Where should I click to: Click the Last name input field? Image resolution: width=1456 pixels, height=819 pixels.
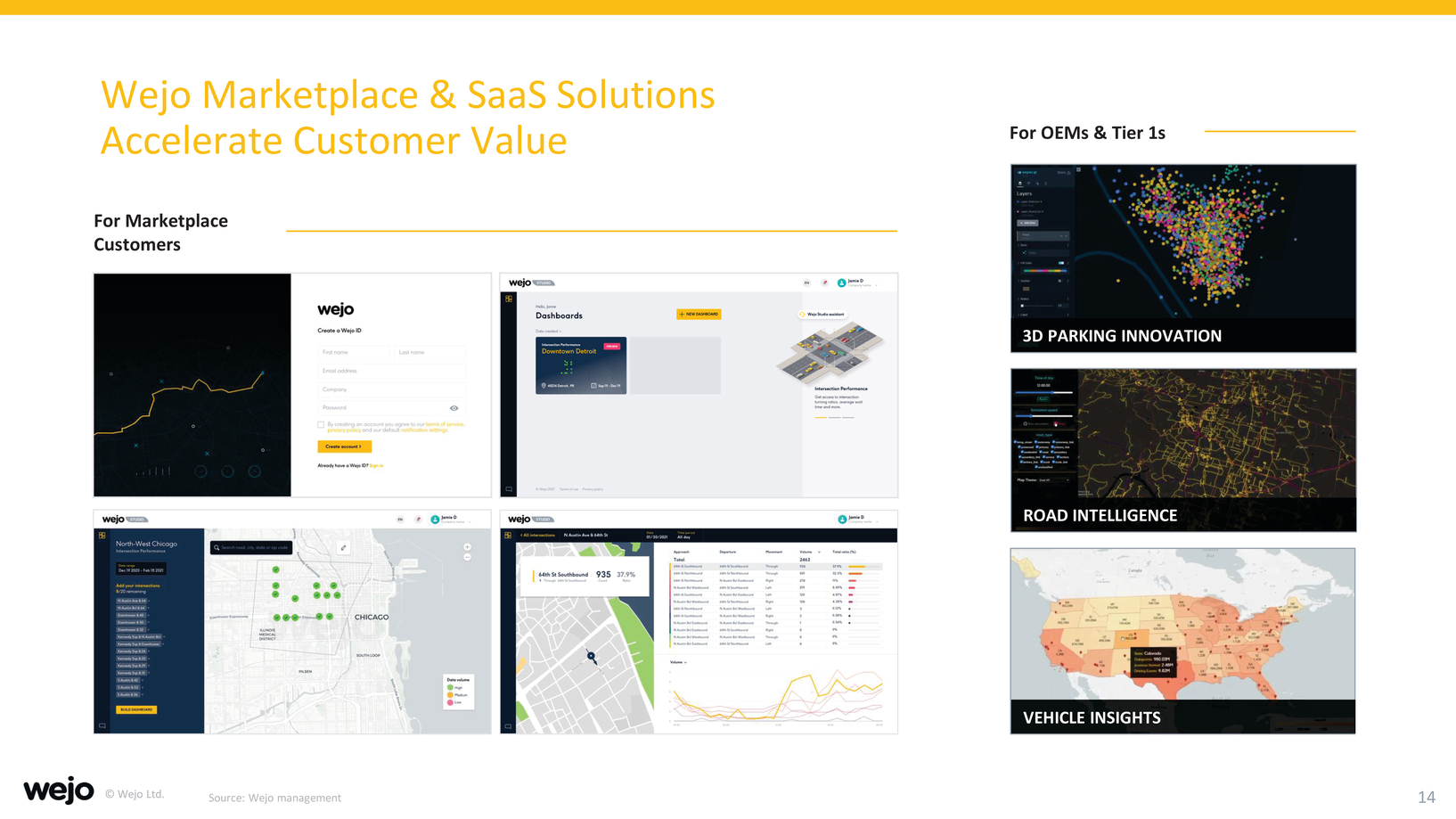(x=429, y=352)
